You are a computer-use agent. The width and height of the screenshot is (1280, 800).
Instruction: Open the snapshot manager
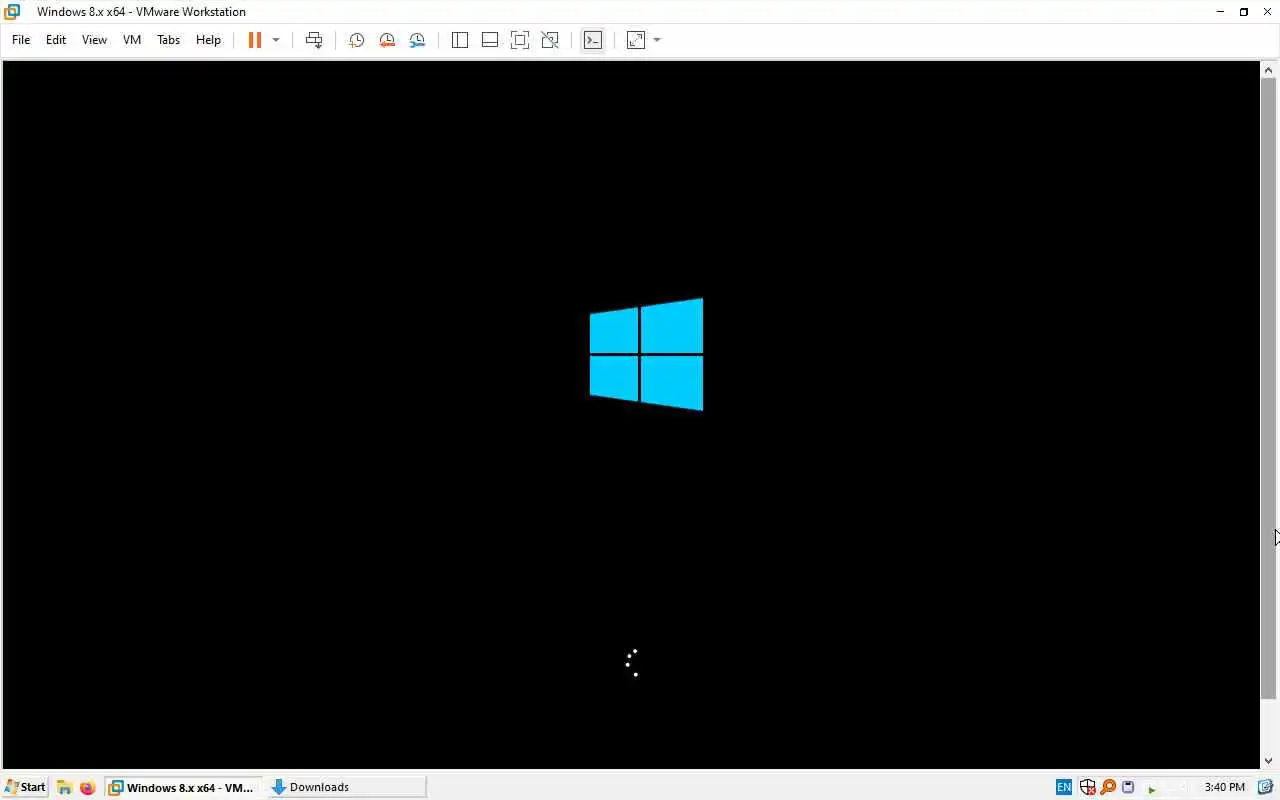418,40
